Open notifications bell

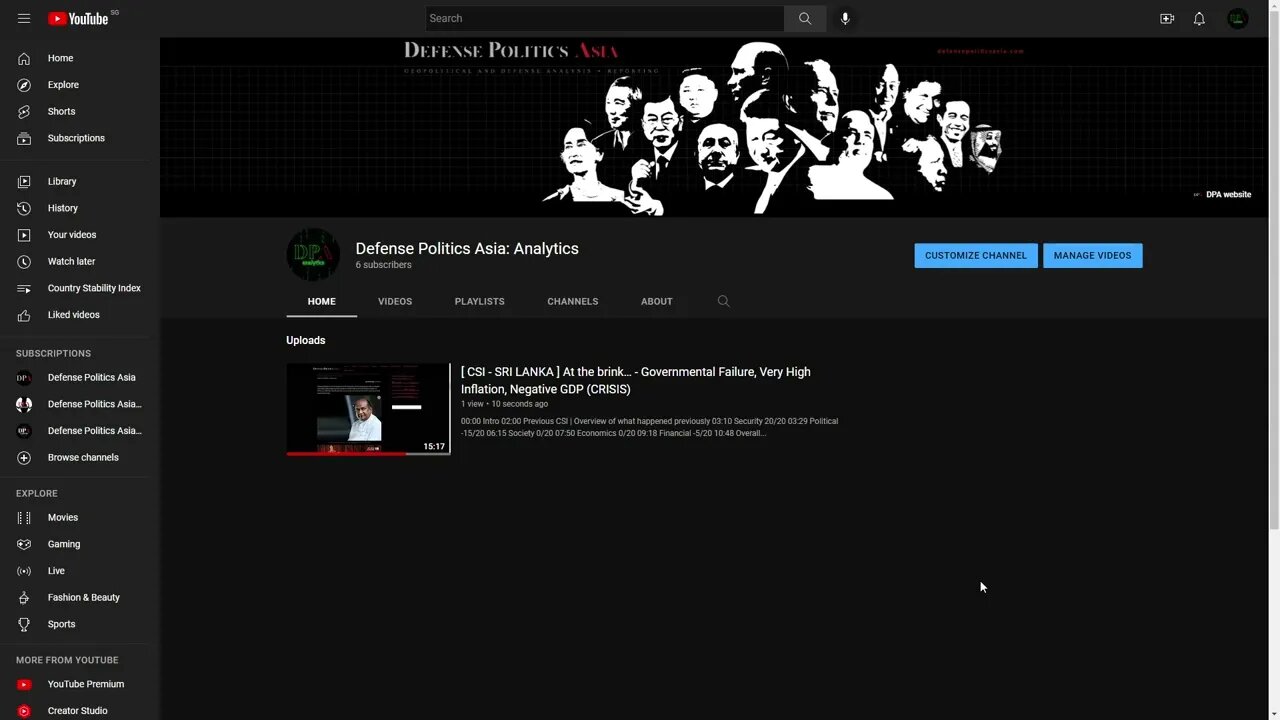[x=1199, y=18]
